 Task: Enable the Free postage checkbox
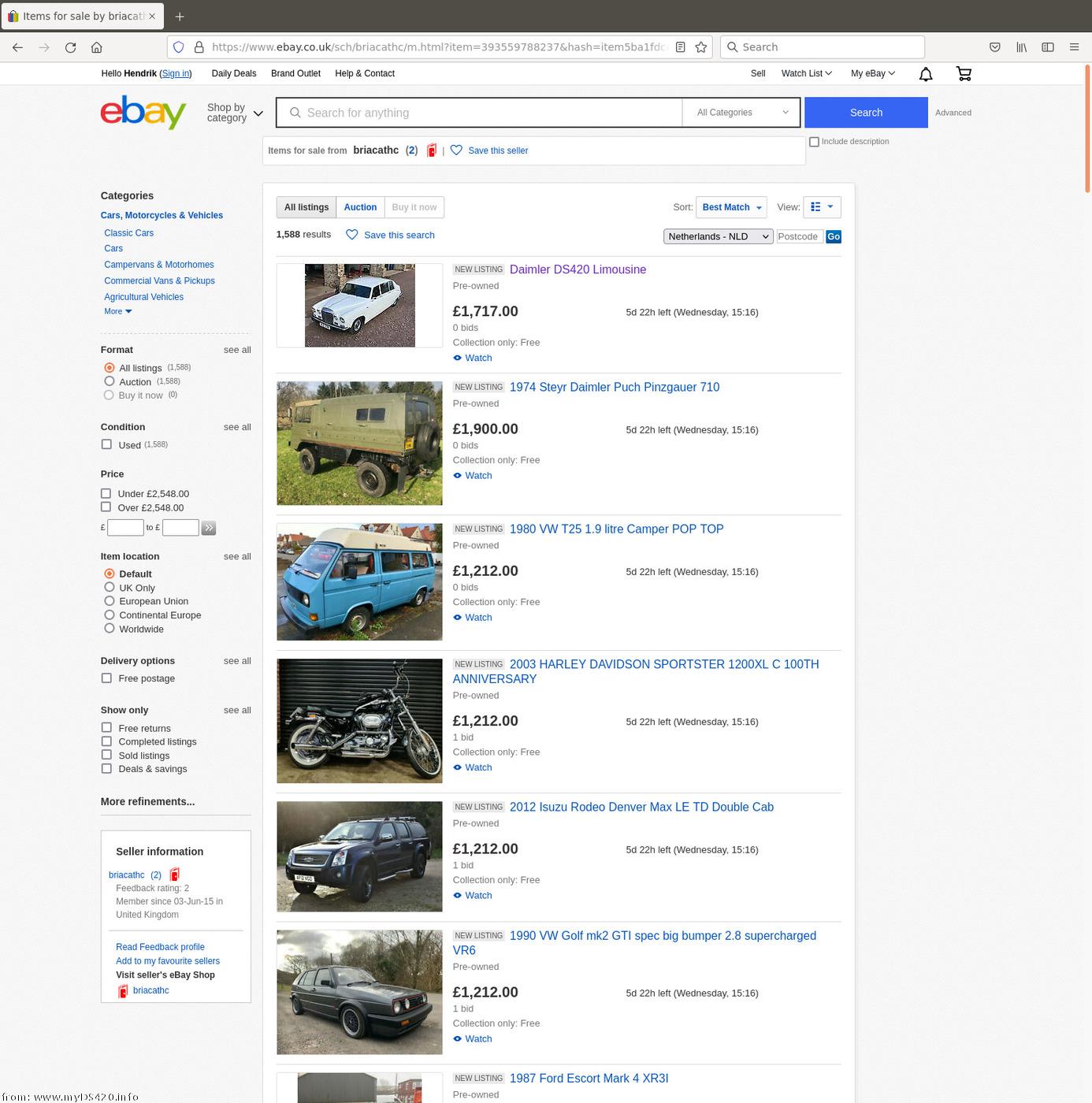click(106, 678)
